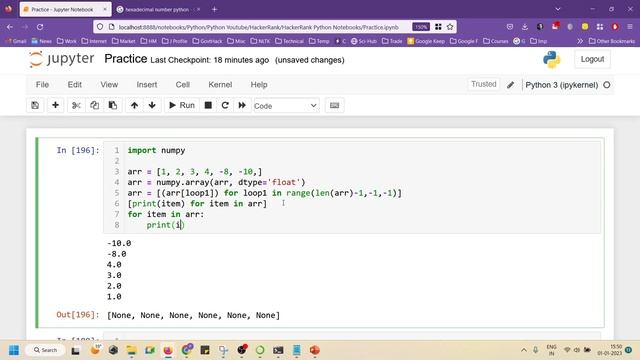Show more bookmarks chevron
The height and width of the screenshot is (360, 640).
click(580, 41)
